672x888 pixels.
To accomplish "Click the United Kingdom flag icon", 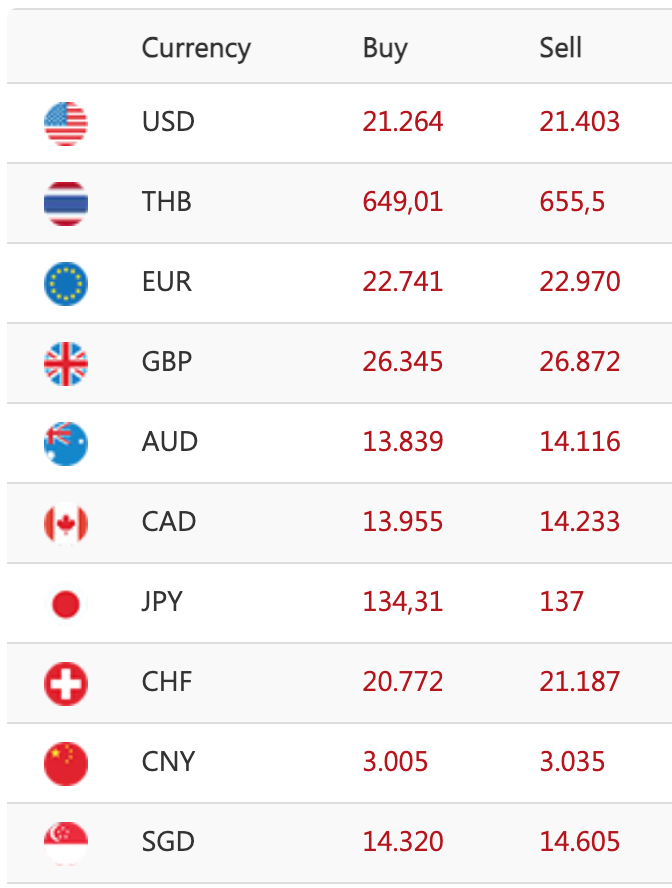I will tap(66, 363).
